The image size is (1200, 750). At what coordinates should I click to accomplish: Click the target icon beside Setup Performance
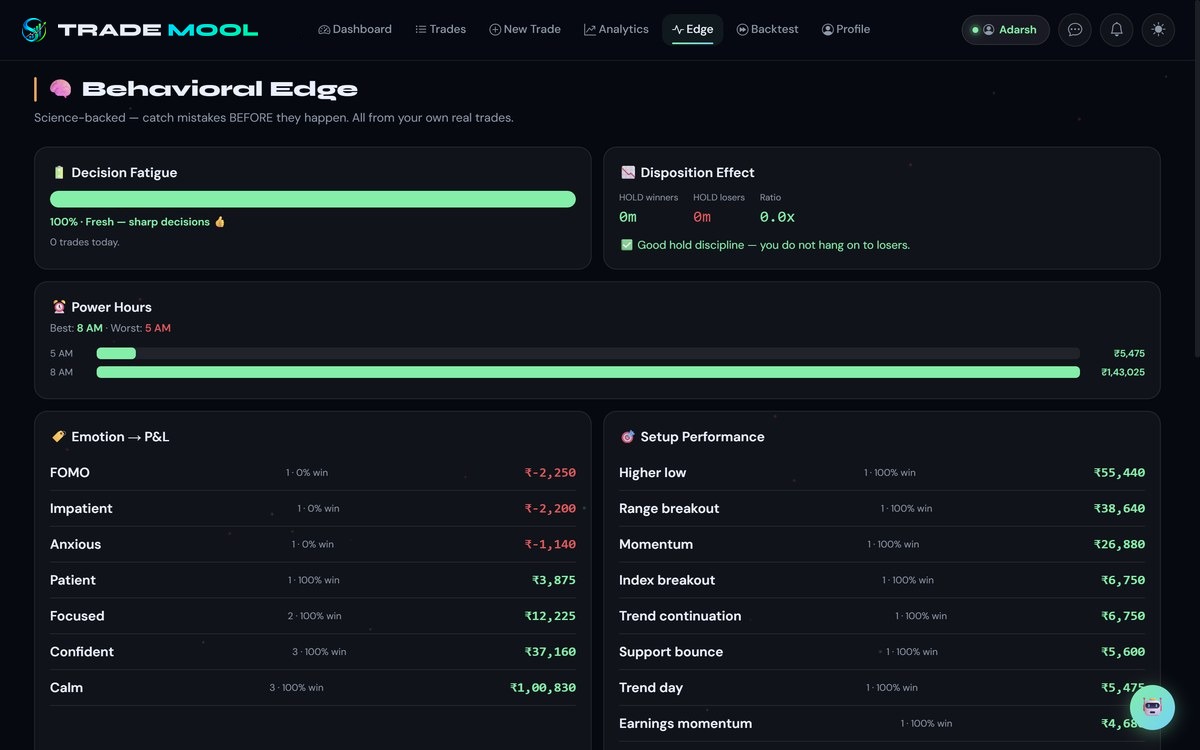(628, 437)
